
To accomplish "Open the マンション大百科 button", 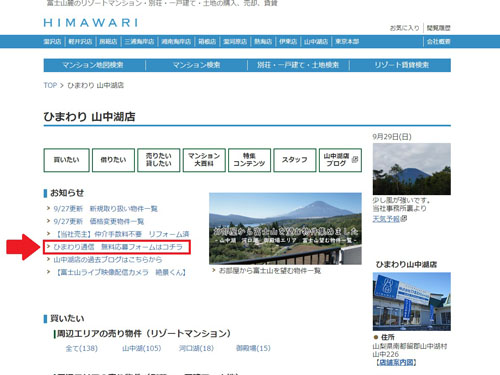I will (204, 160).
